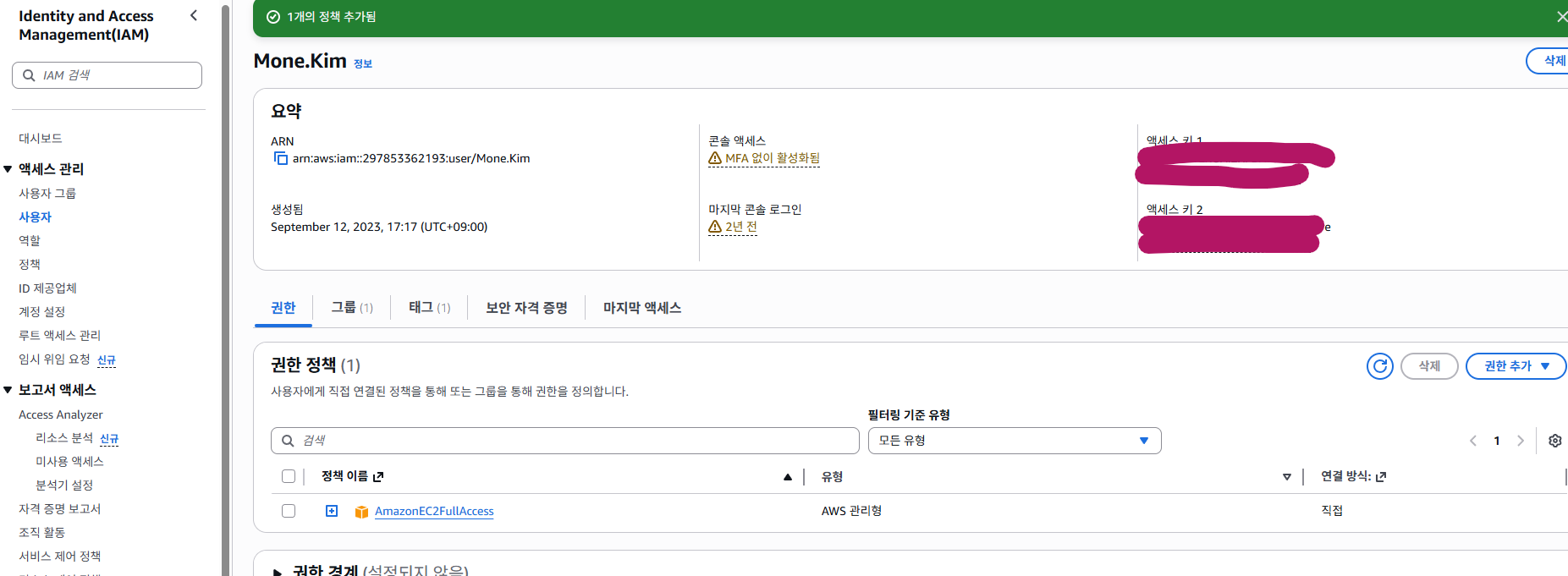Copy the user ARN with copy icon
The width and height of the screenshot is (1568, 576).
pos(280,158)
